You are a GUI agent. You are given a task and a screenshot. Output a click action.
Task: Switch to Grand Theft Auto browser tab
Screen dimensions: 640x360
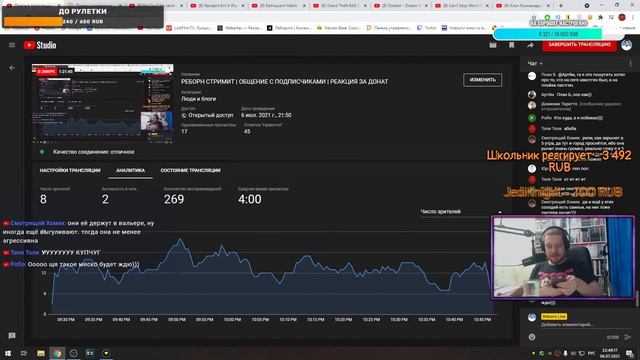pyautogui.click(x=339, y=6)
